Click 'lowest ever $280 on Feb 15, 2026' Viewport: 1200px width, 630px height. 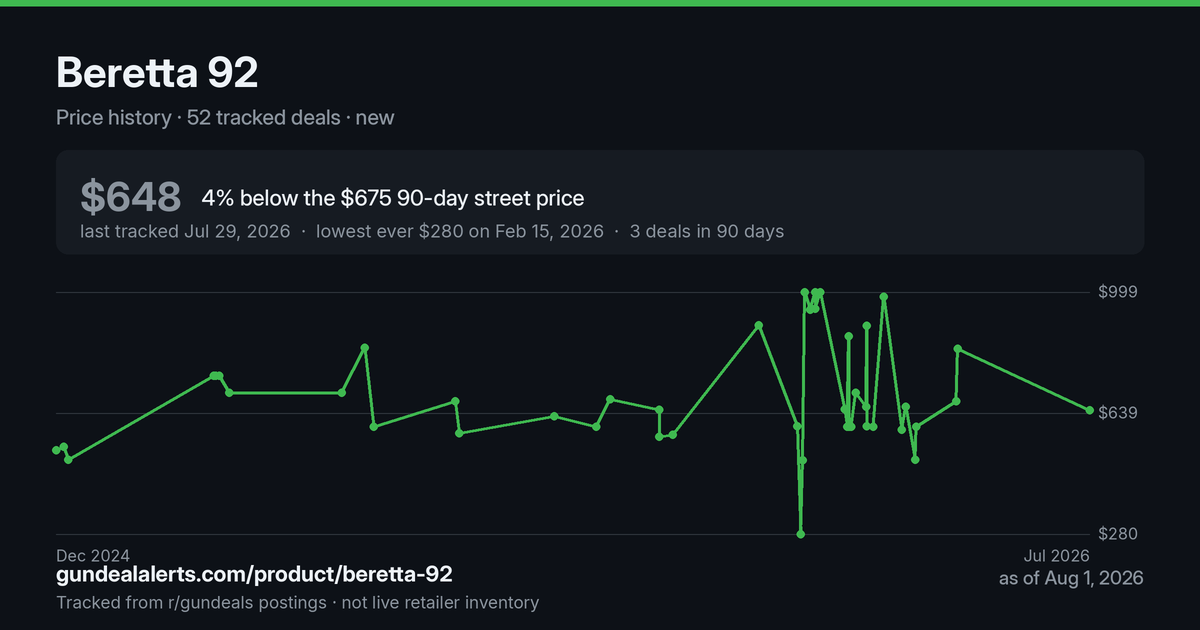coord(460,231)
